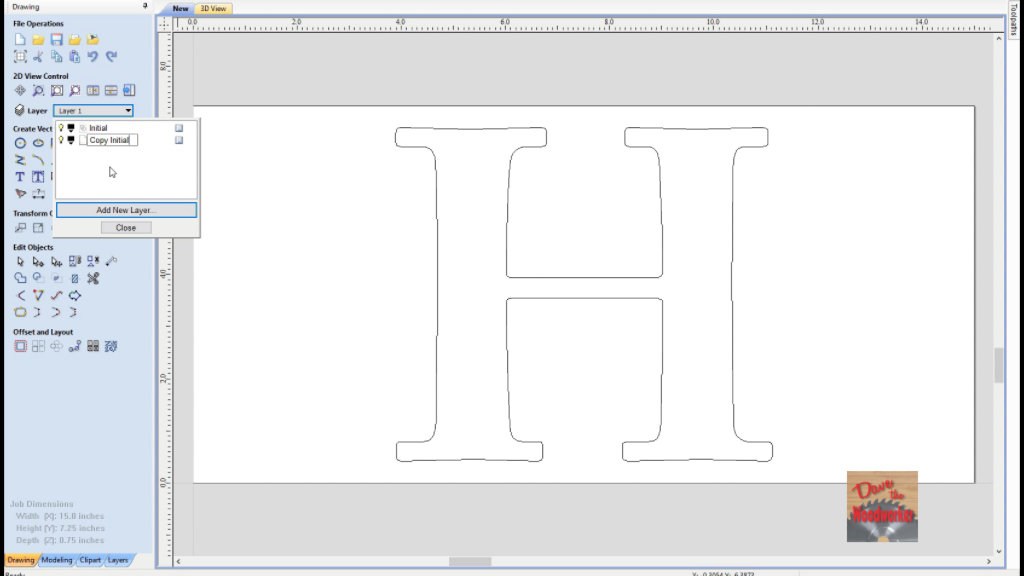Click Add New Layer button

tap(126, 210)
